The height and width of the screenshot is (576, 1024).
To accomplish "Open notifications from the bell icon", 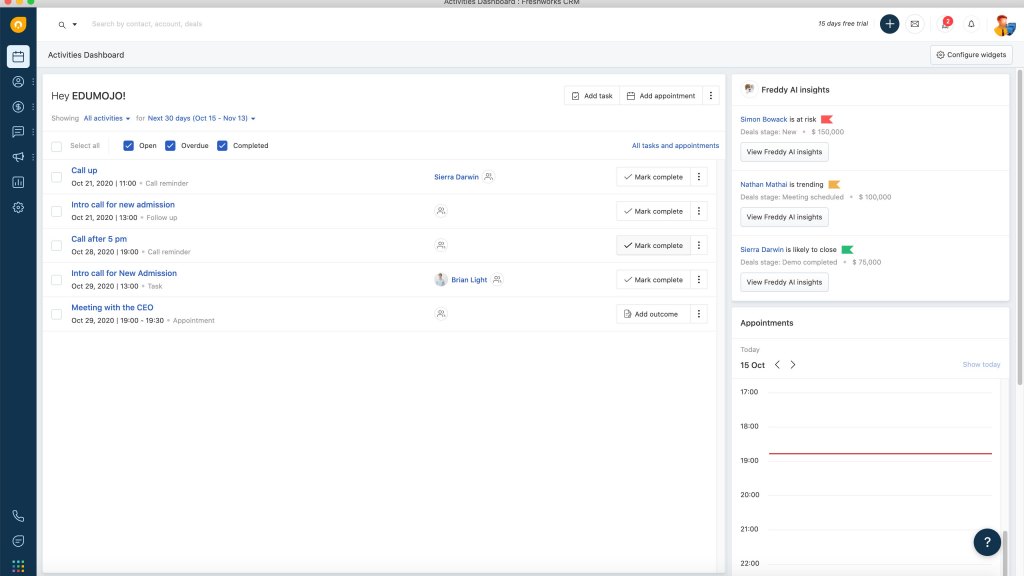I will 969,23.
